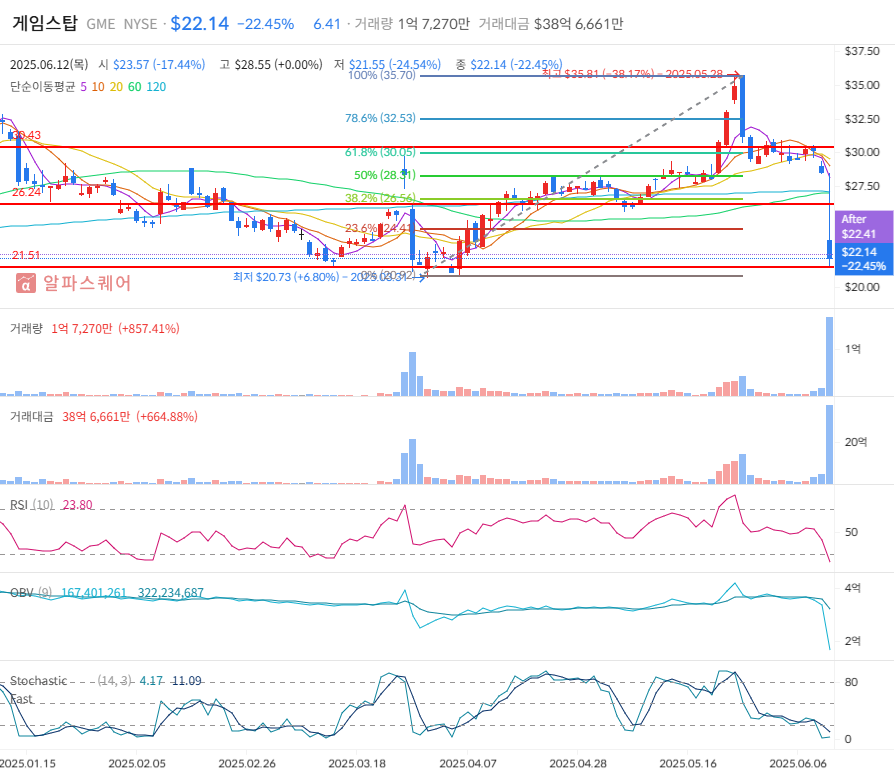Select the 10-day moving average legend
Viewport: 895px width, 777px height.
pyautogui.click(x=98, y=87)
